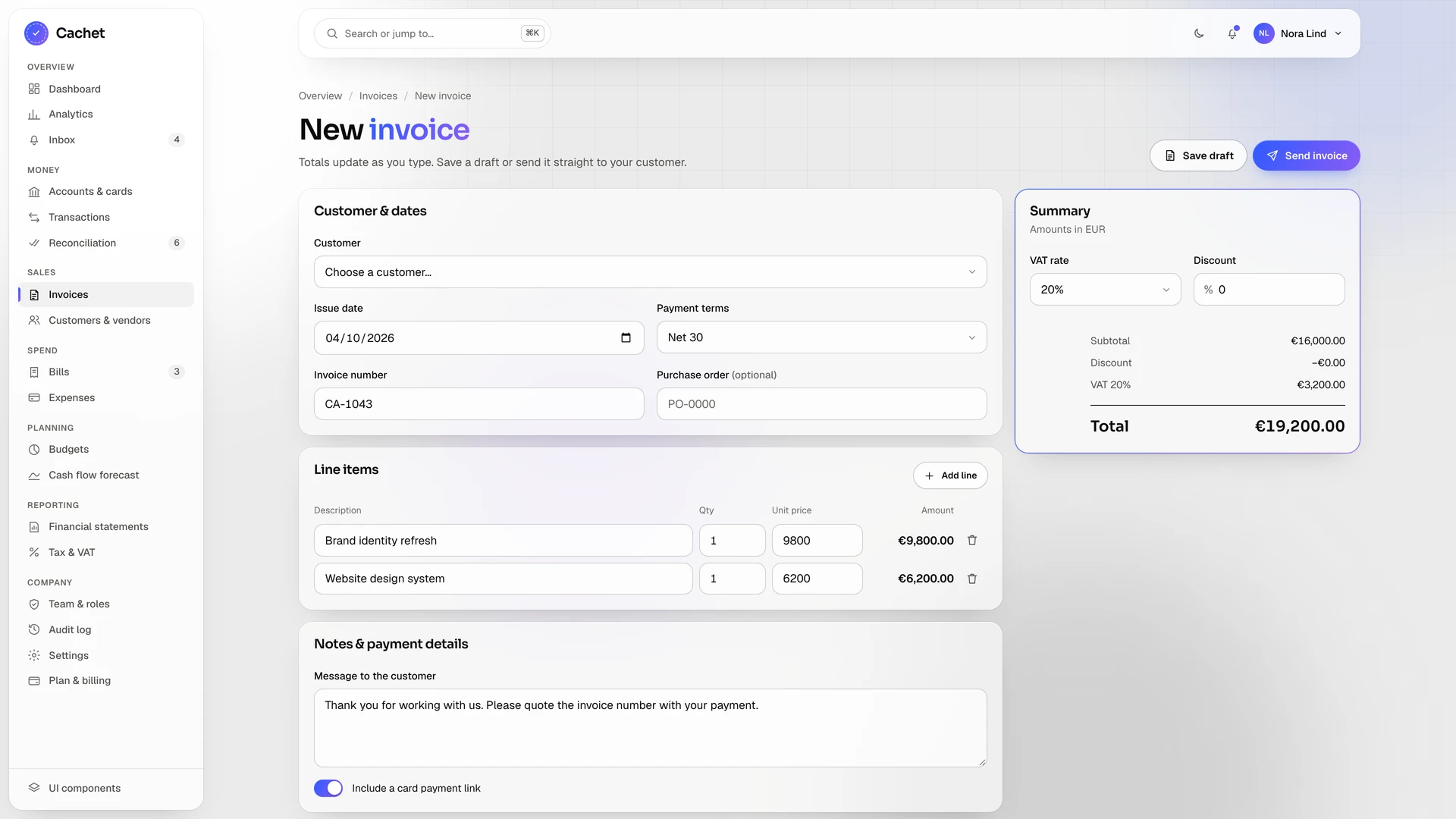Click the Subtotal €16,000.00 value

(1317, 341)
